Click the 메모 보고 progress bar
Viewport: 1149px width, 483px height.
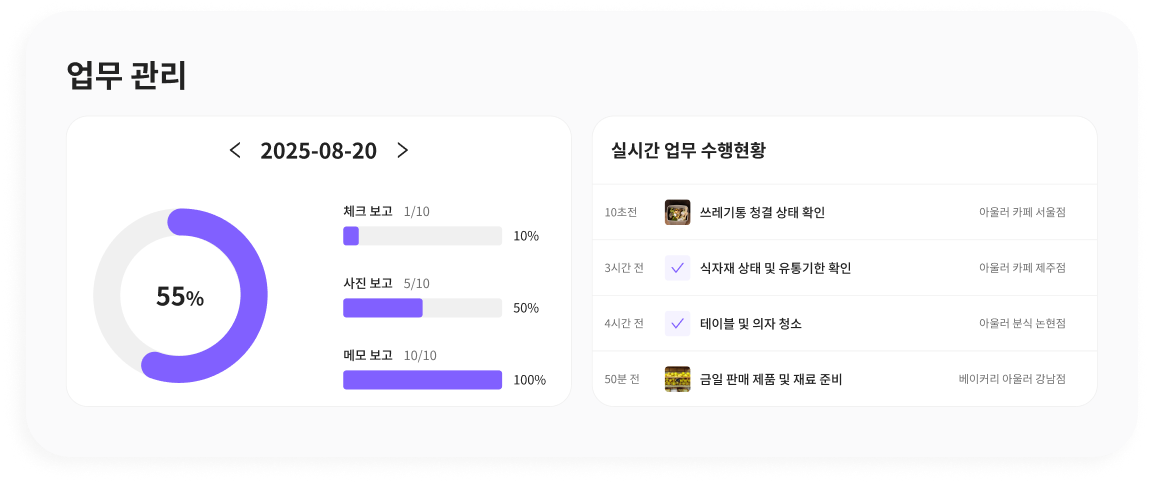coord(422,380)
